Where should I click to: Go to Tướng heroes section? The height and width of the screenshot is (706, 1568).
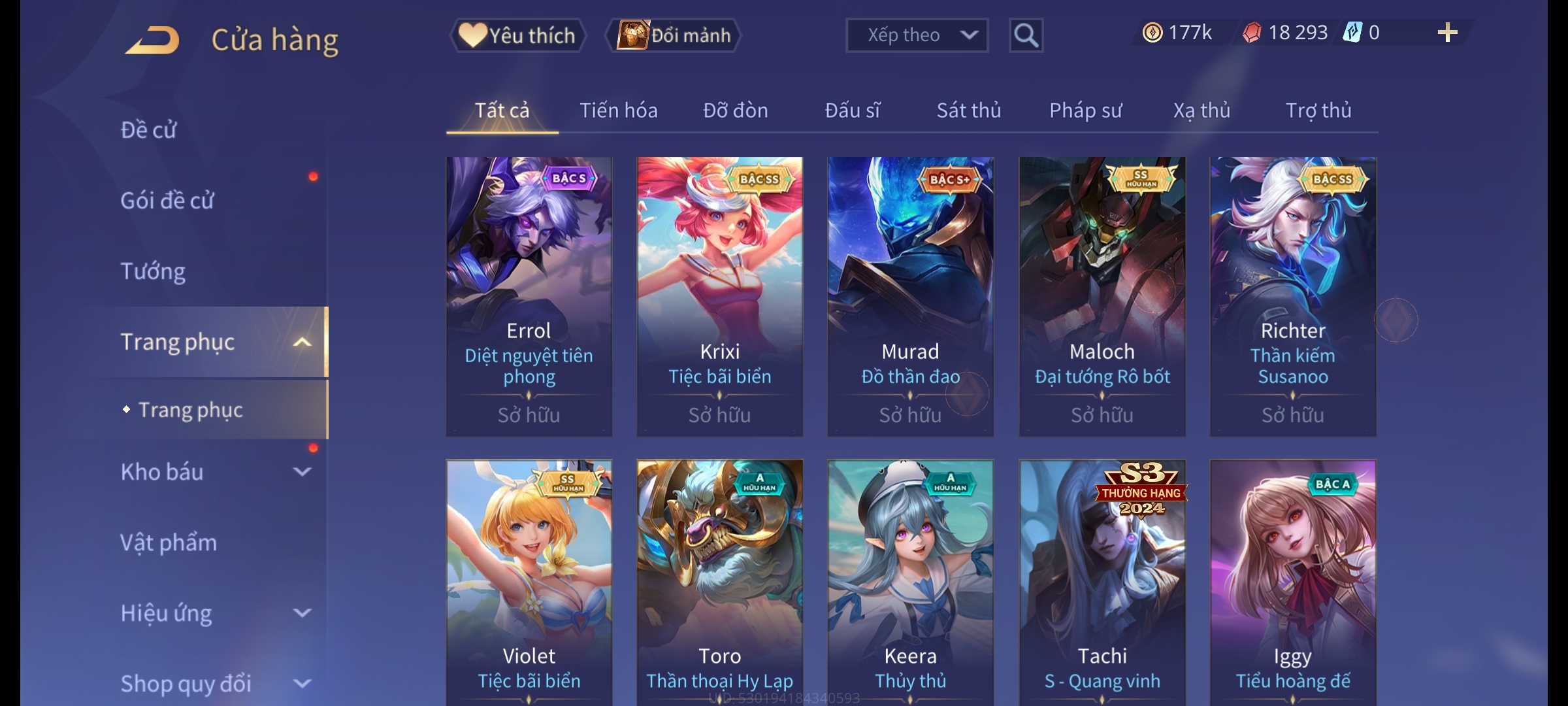coord(153,271)
